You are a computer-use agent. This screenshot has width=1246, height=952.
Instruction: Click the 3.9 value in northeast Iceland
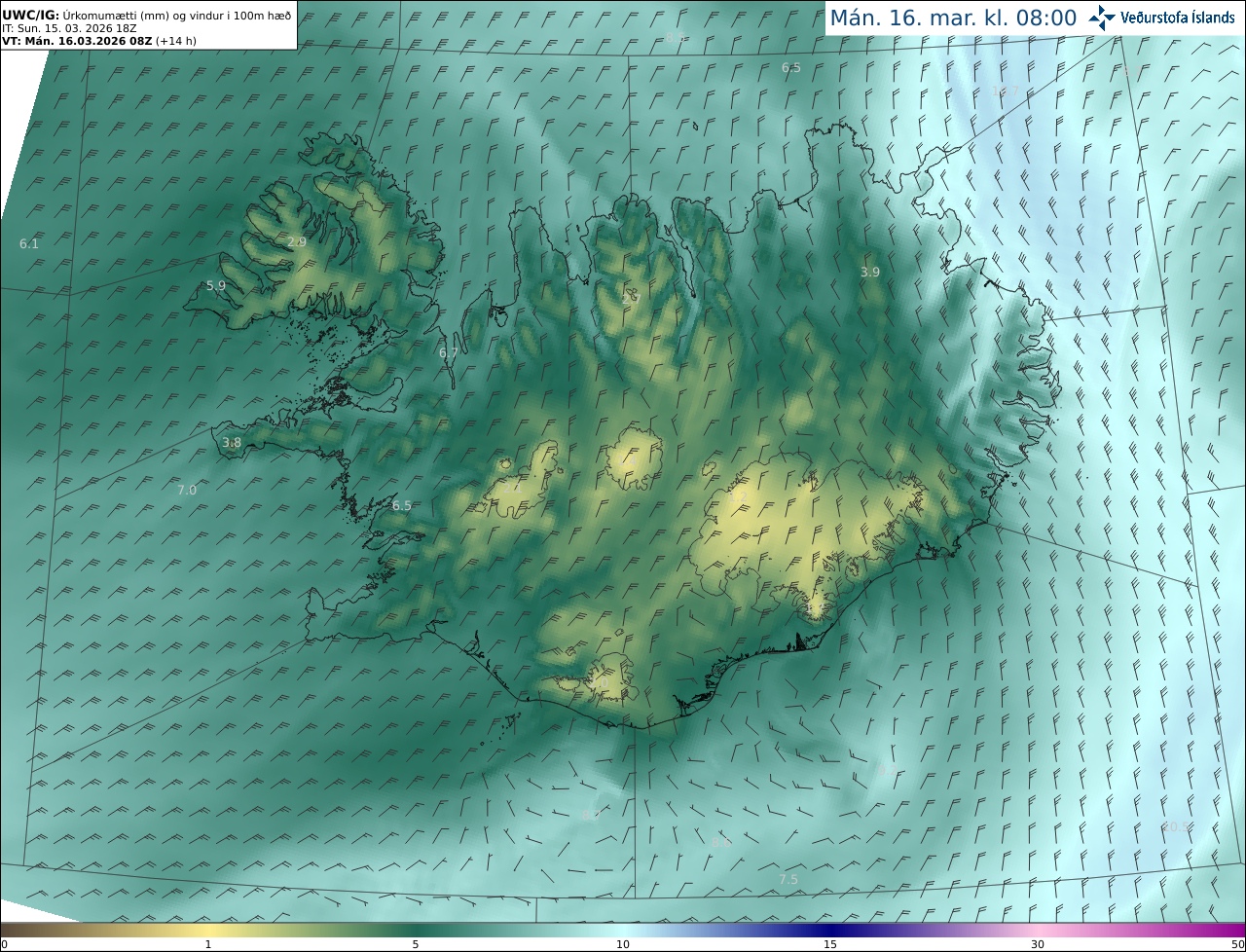pos(870,272)
